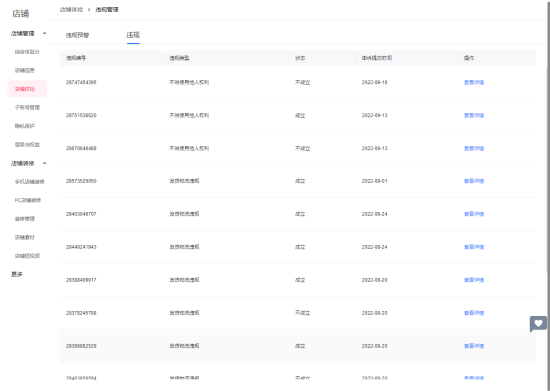This screenshot has height=391, width=550.
Task: View details for the 2022-09-18 violation
Action: pyautogui.click(x=474, y=82)
